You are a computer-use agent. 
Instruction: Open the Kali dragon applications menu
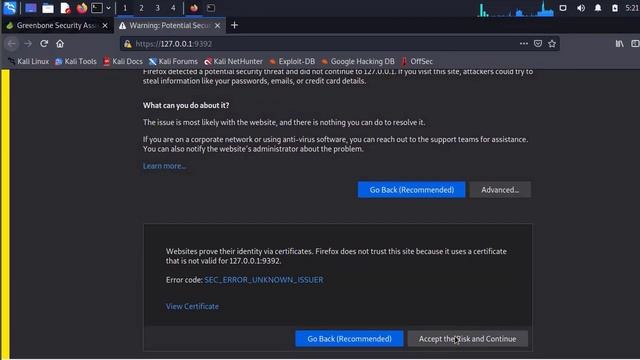pyautogui.click(x=10, y=8)
